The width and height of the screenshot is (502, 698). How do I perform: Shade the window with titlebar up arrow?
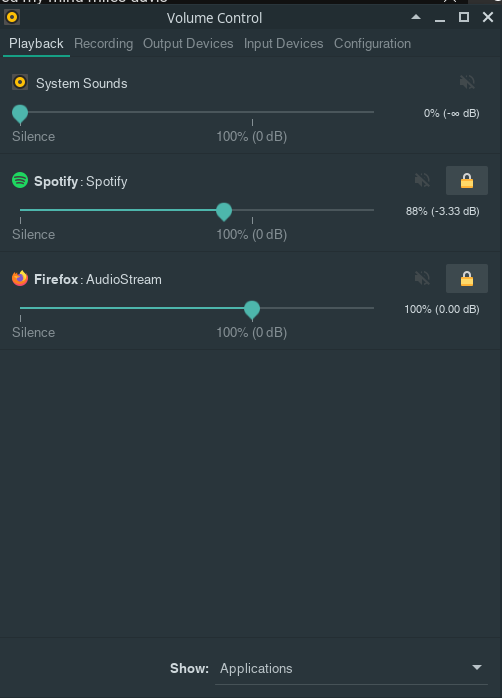[416, 17]
